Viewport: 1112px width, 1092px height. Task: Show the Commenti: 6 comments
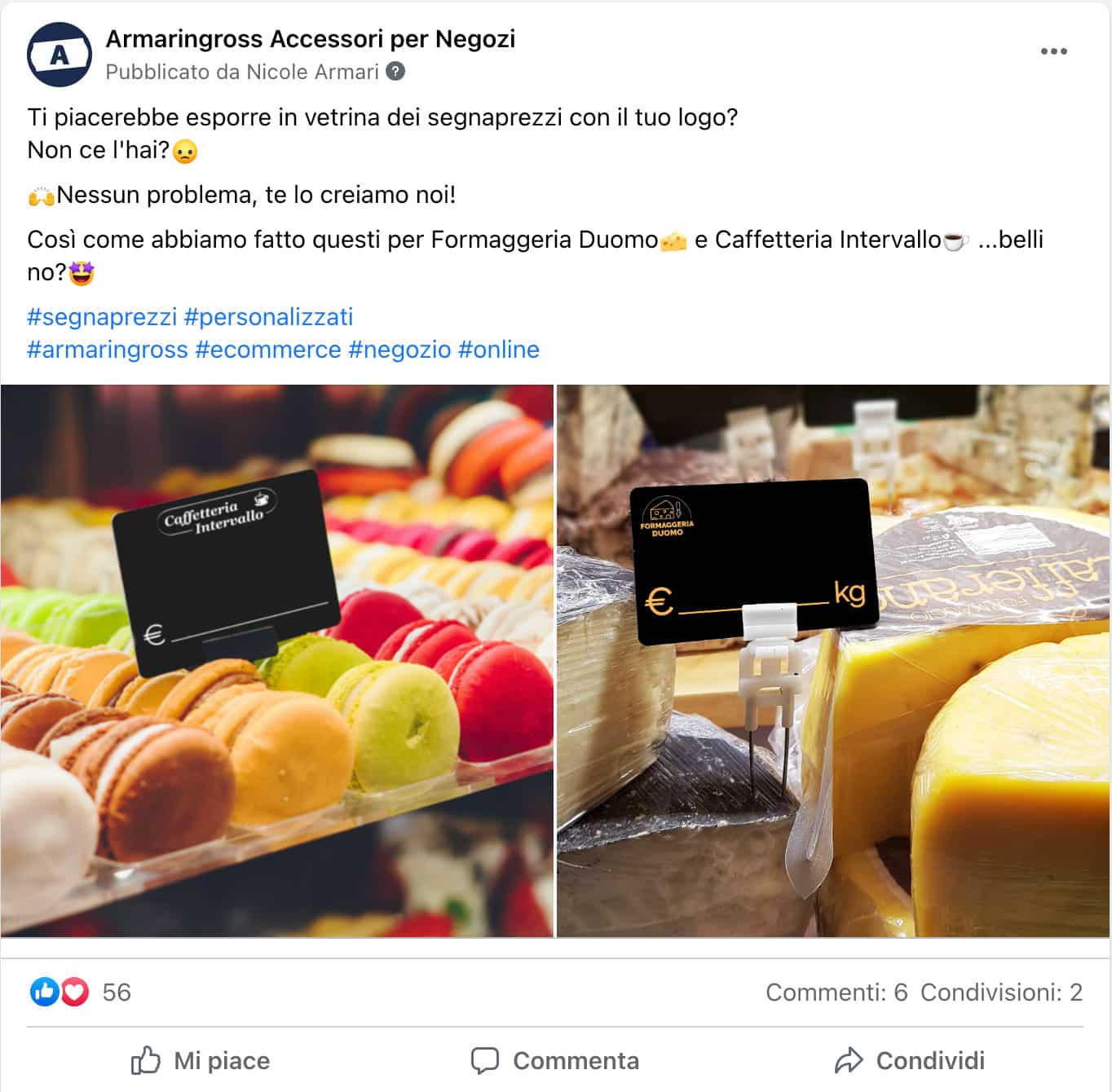click(x=836, y=992)
